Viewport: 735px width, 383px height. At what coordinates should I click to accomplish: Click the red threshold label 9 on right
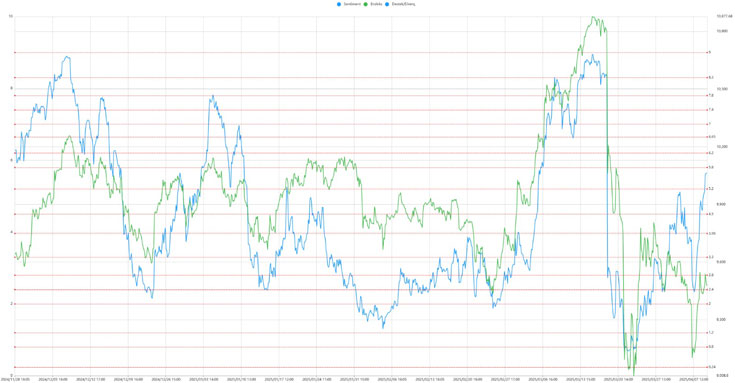tap(710, 53)
